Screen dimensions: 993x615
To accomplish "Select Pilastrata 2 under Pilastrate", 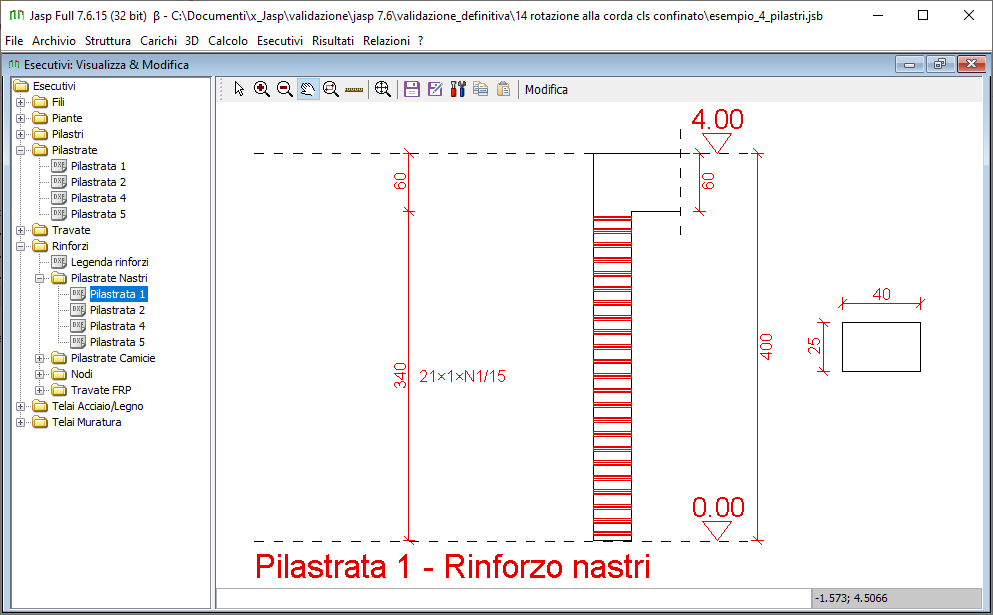I will coord(98,182).
